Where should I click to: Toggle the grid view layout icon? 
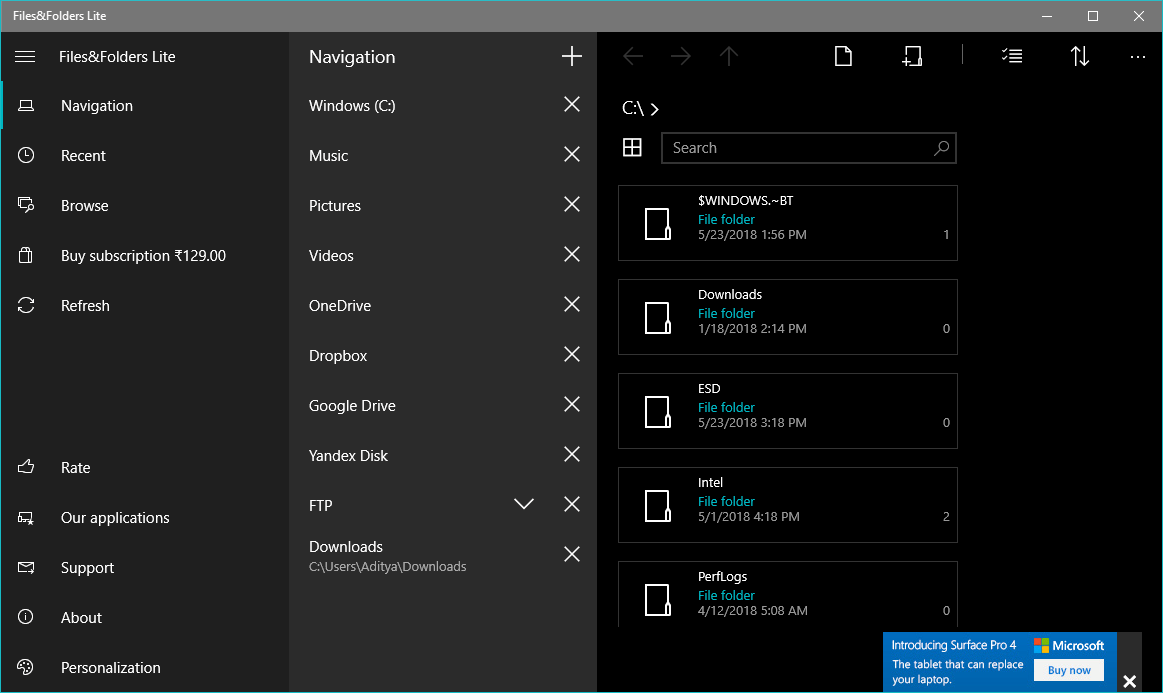coord(632,148)
